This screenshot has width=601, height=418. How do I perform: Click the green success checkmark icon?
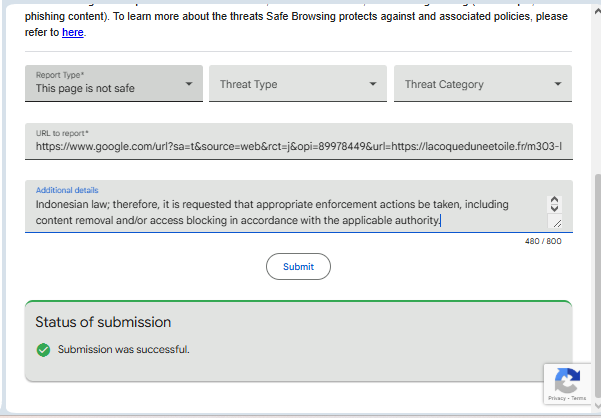(43, 349)
